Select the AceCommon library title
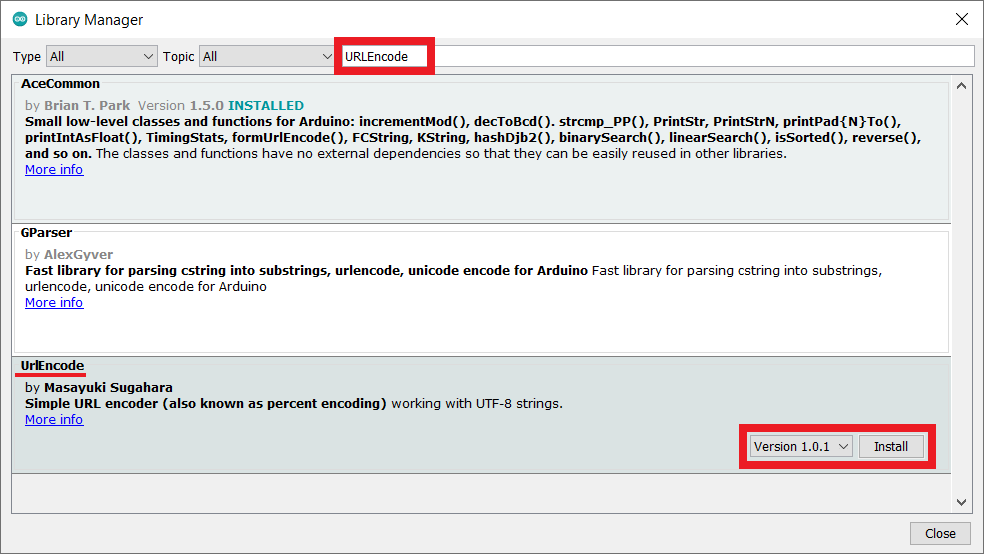The image size is (984, 554). click(60, 84)
